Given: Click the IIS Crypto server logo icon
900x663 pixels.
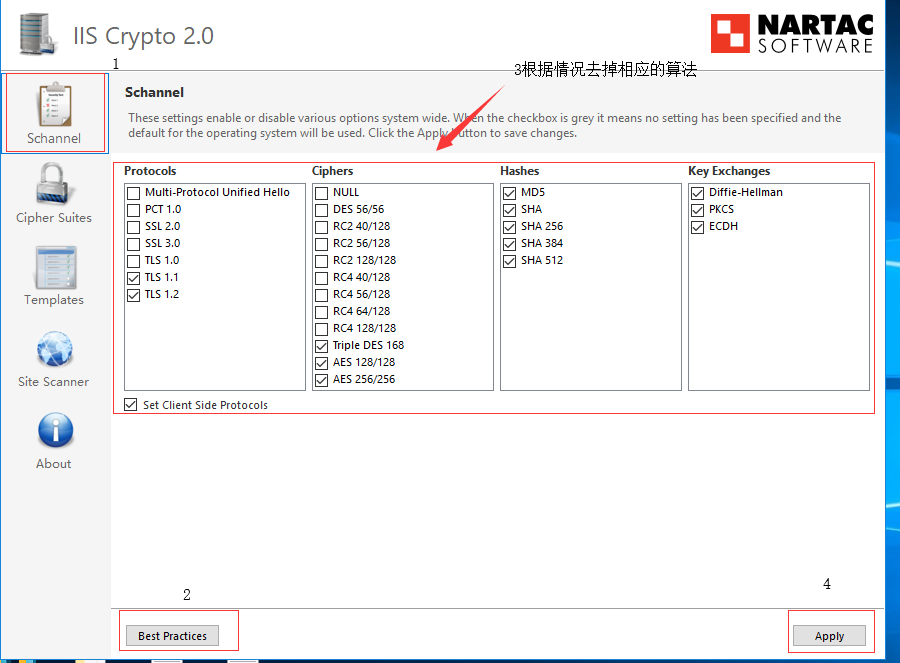Looking at the screenshot, I should pyautogui.click(x=37, y=34).
